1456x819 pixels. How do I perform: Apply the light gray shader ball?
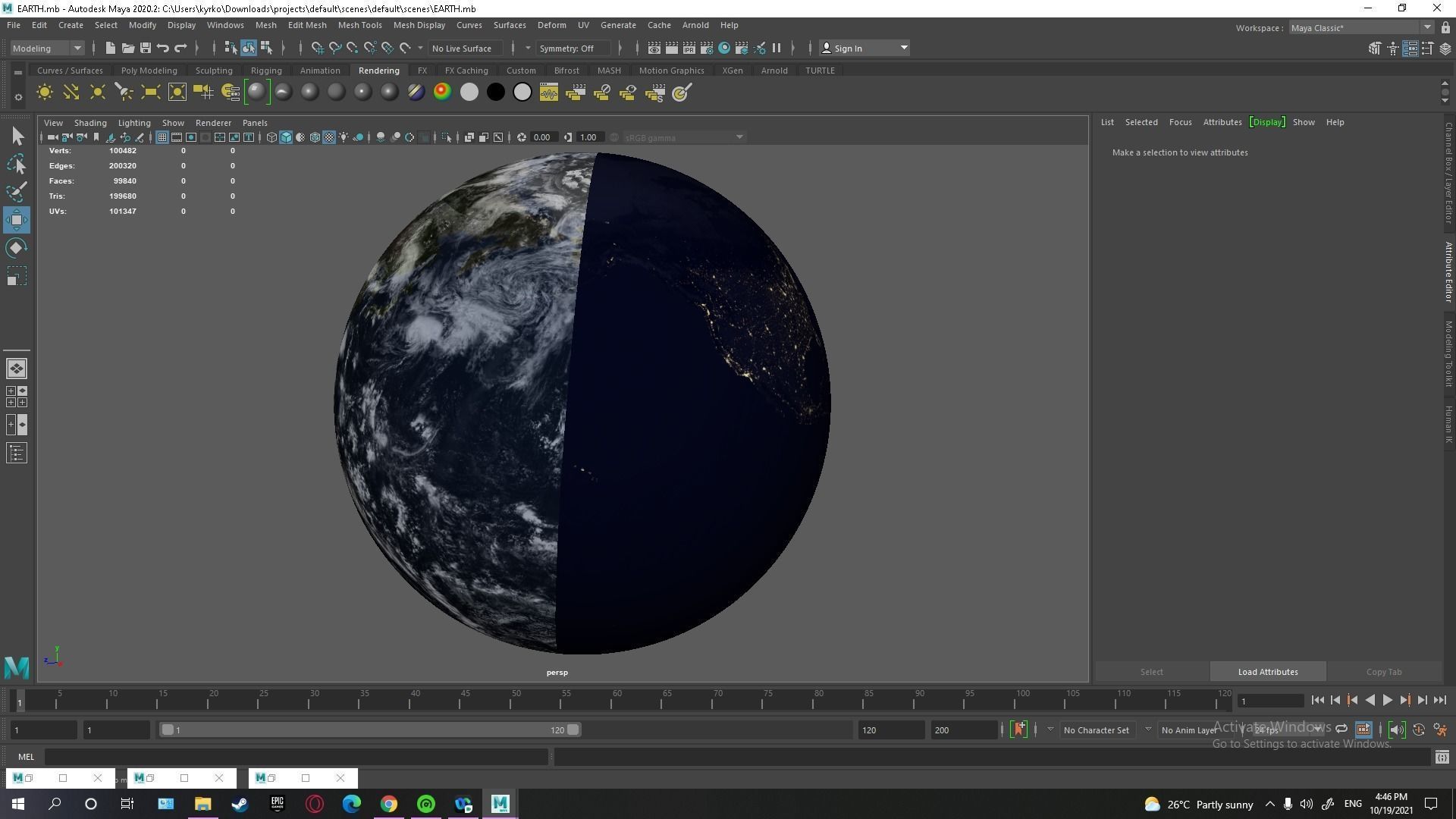click(x=469, y=93)
